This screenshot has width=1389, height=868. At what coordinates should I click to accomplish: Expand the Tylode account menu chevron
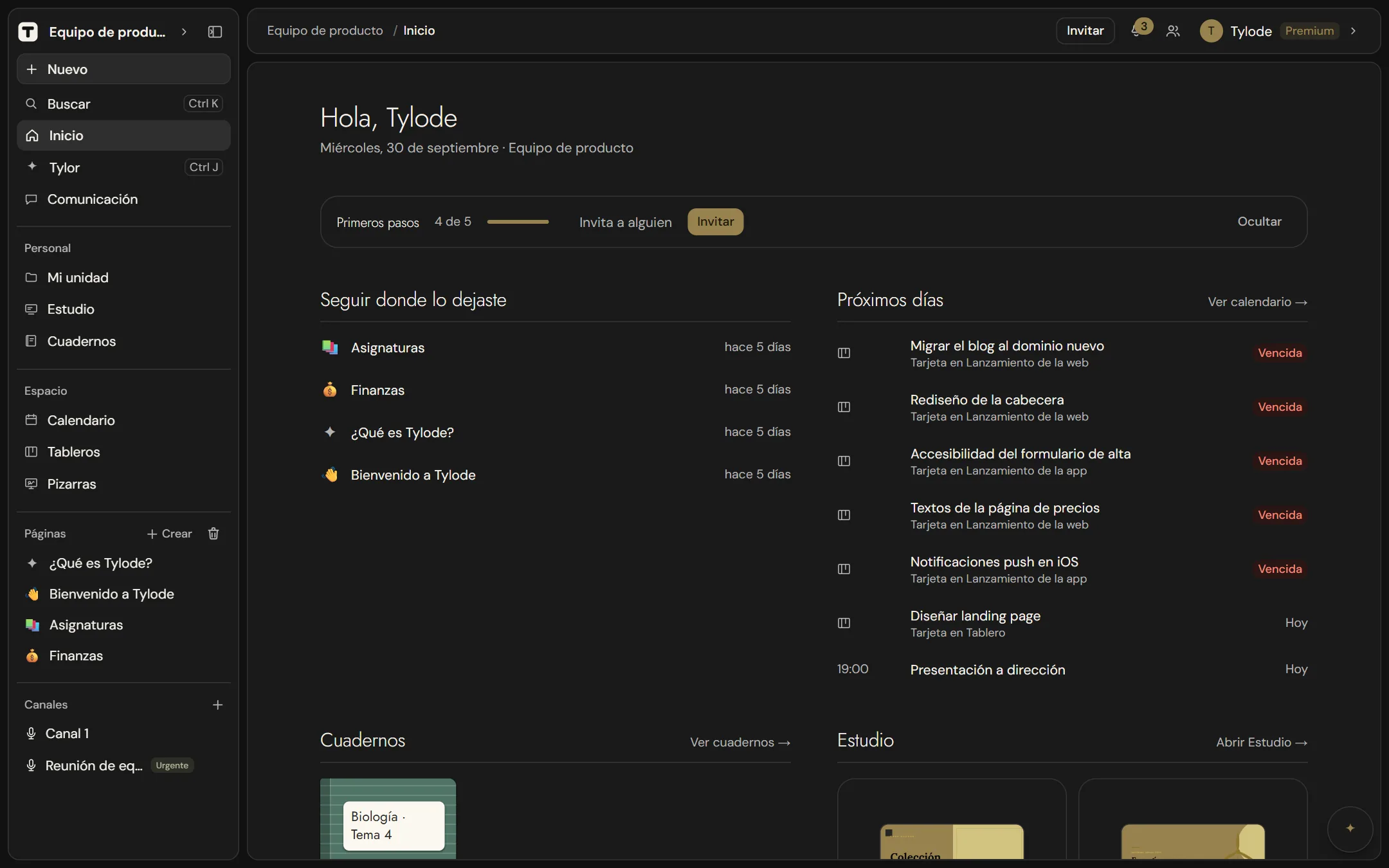click(1353, 31)
